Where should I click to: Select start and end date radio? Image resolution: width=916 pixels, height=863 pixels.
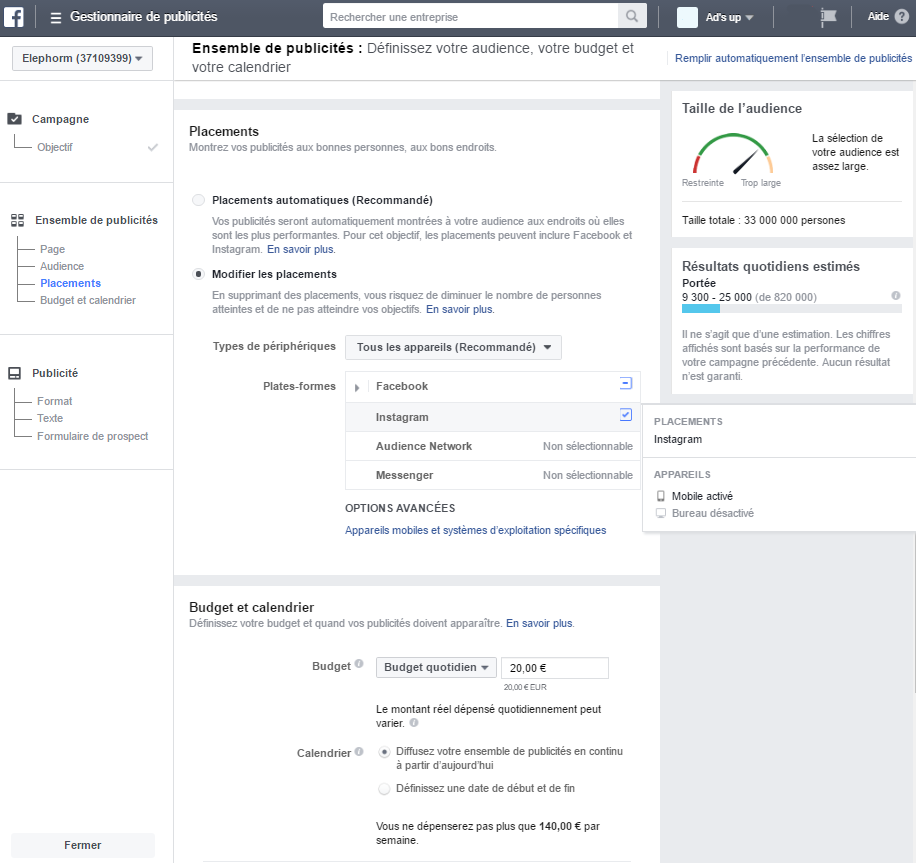(x=384, y=789)
